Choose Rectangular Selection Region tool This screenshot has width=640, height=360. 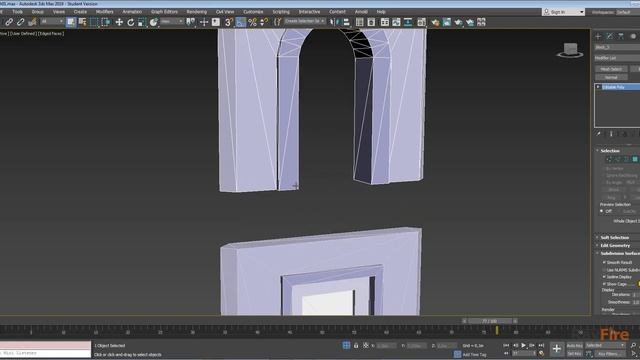(x=94, y=22)
